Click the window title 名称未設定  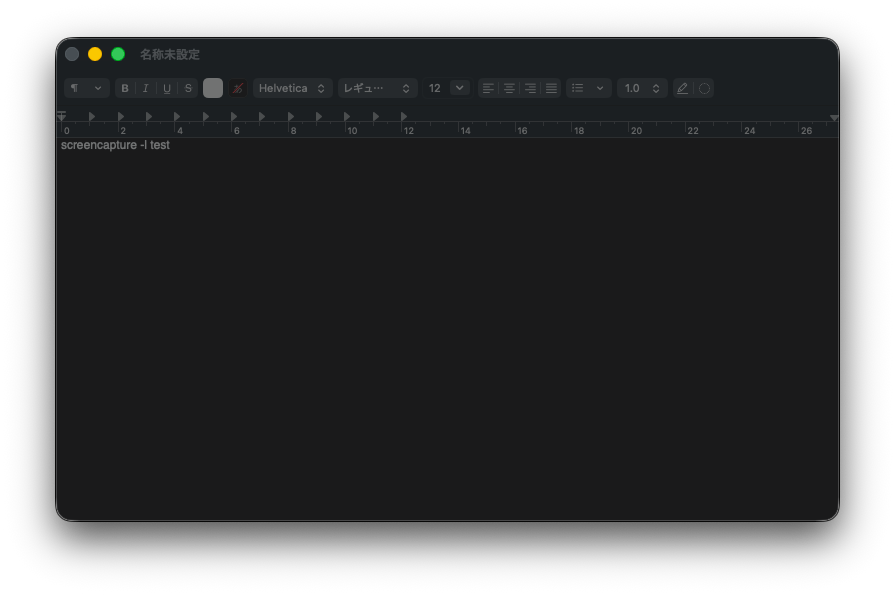coord(170,54)
